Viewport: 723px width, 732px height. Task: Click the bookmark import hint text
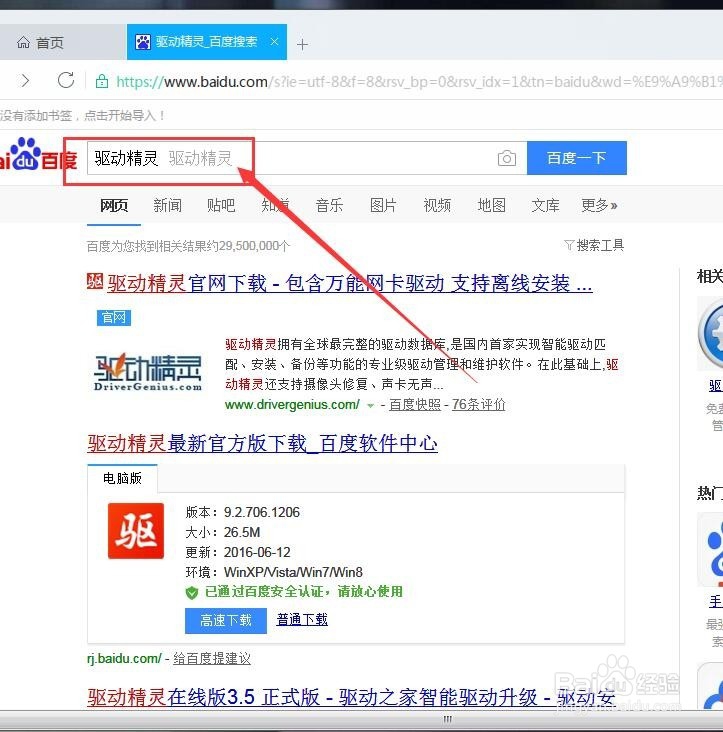[82, 115]
